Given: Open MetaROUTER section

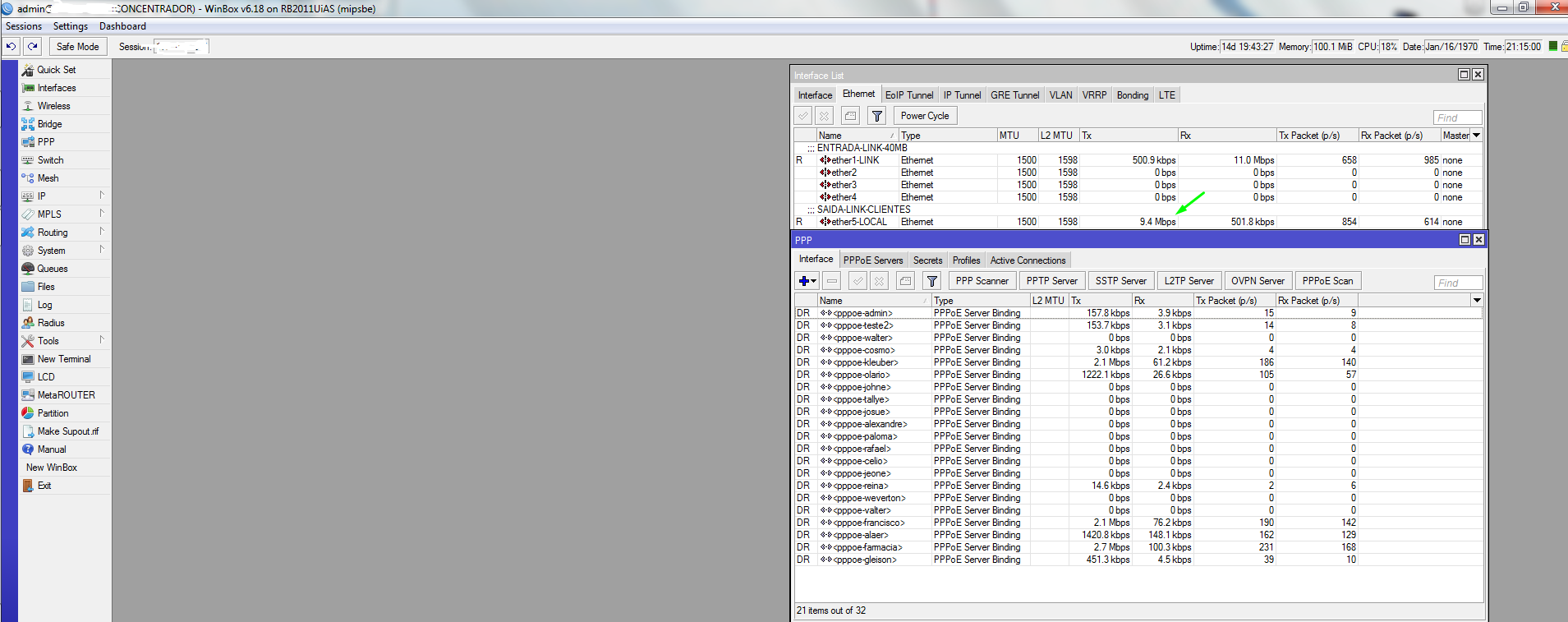Looking at the screenshot, I should [x=66, y=395].
